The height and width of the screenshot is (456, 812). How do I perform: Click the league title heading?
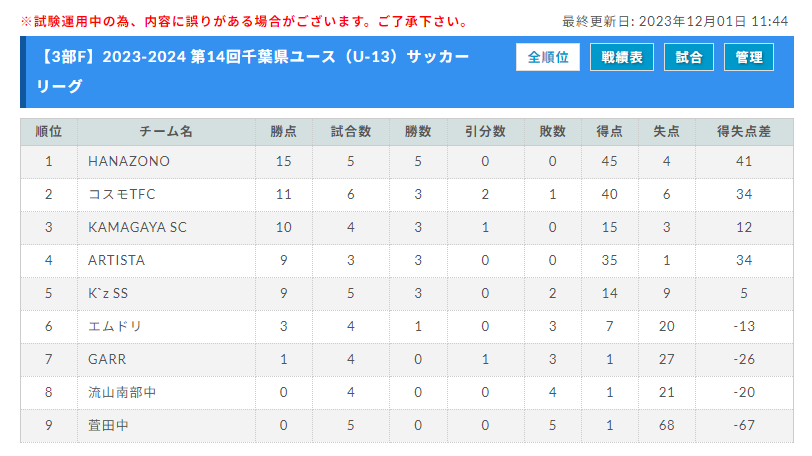[x=253, y=71]
